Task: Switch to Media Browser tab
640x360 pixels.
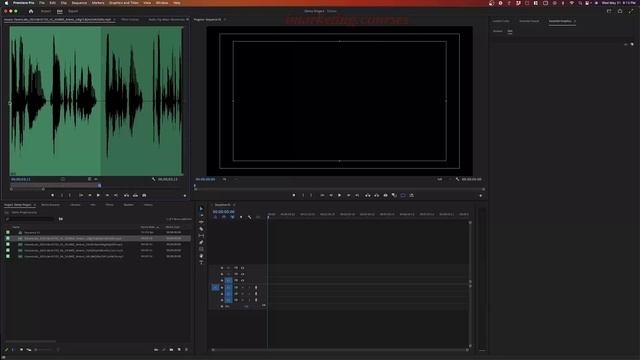Action: (51, 205)
